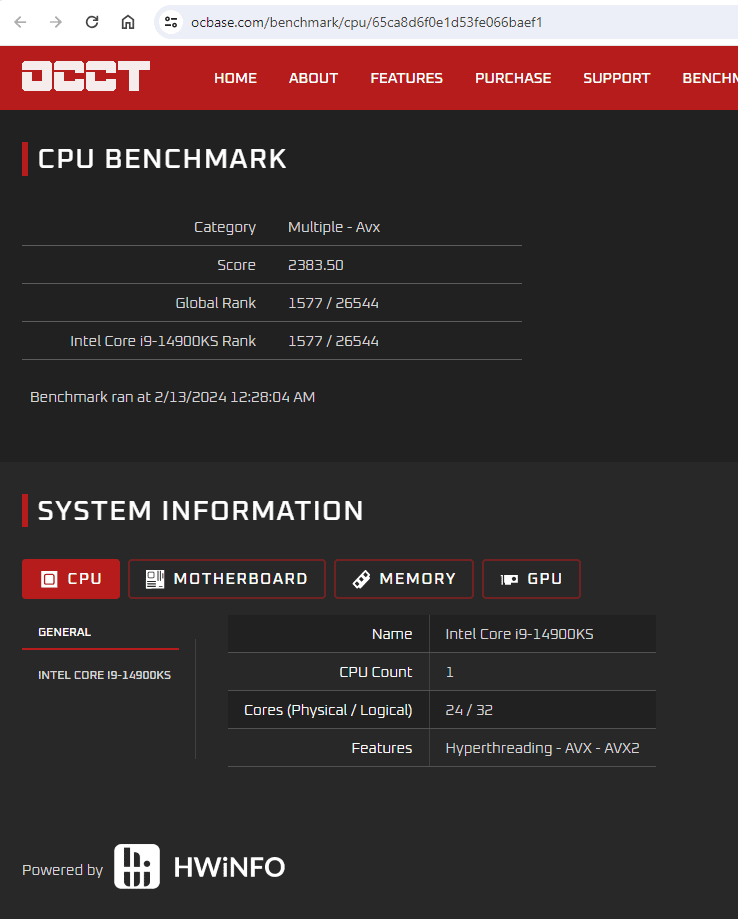Click the Hyperthreading - AVX - AVX2 features value
The image size is (738, 919).
coord(542,748)
